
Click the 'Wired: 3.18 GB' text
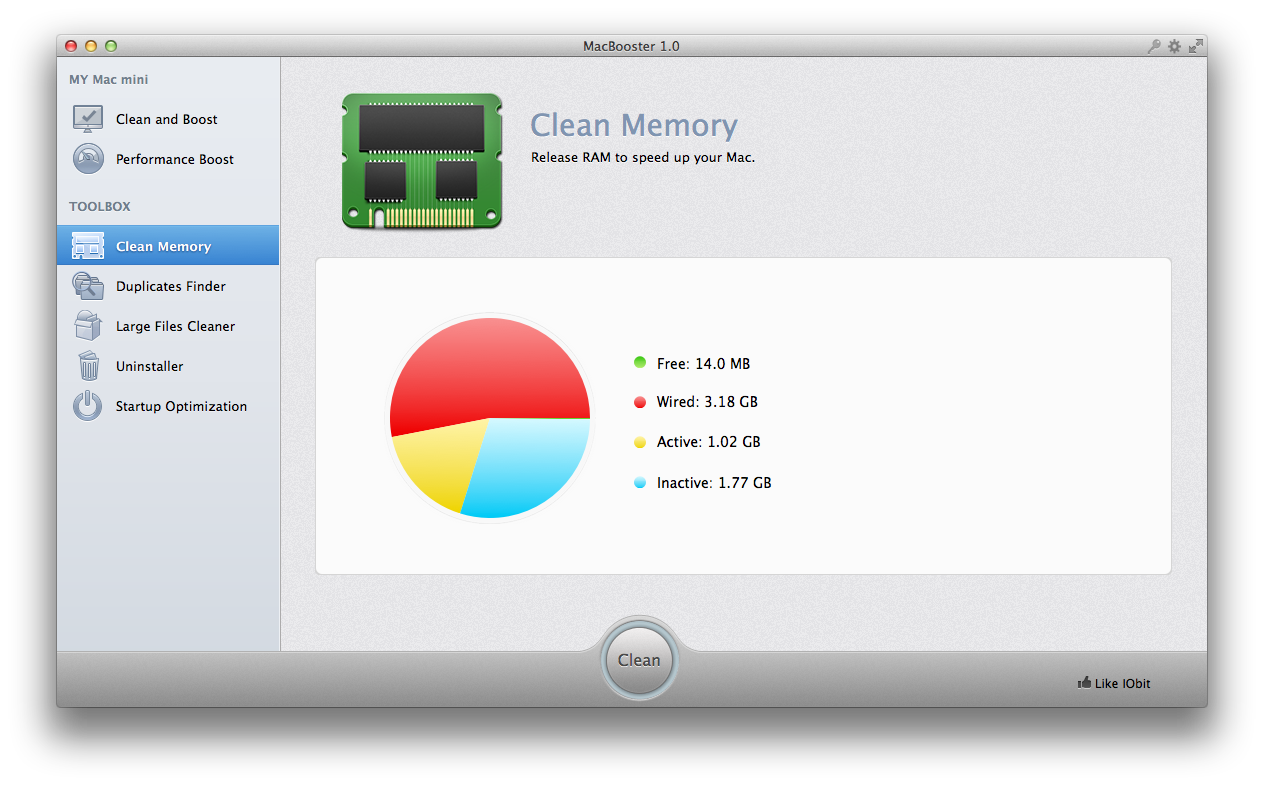coord(707,402)
